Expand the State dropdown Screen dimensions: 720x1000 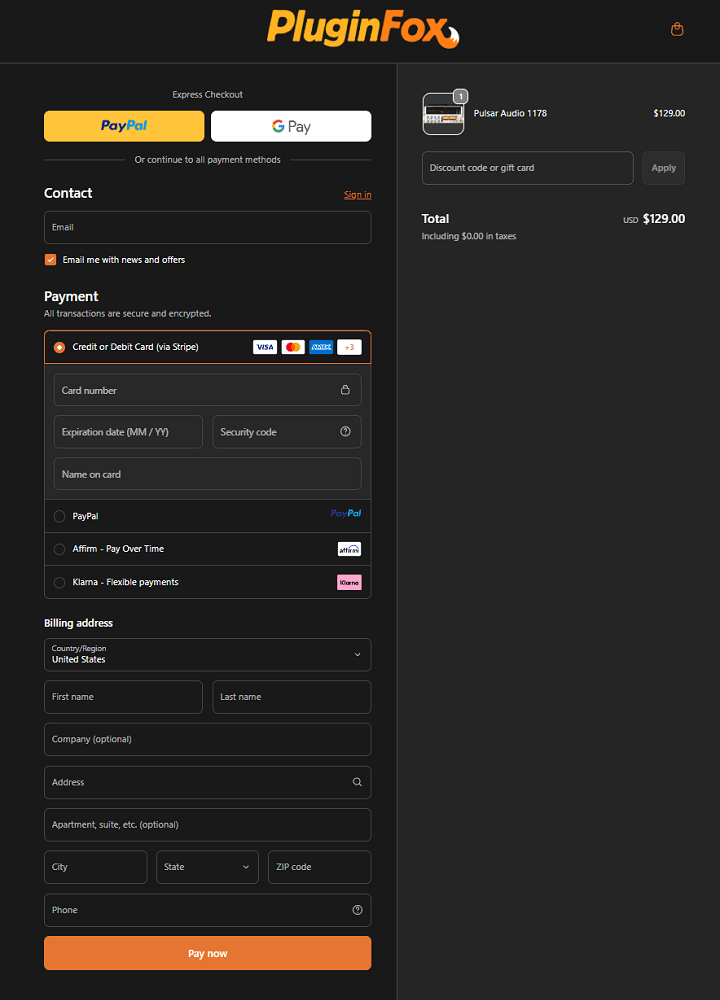click(207, 867)
